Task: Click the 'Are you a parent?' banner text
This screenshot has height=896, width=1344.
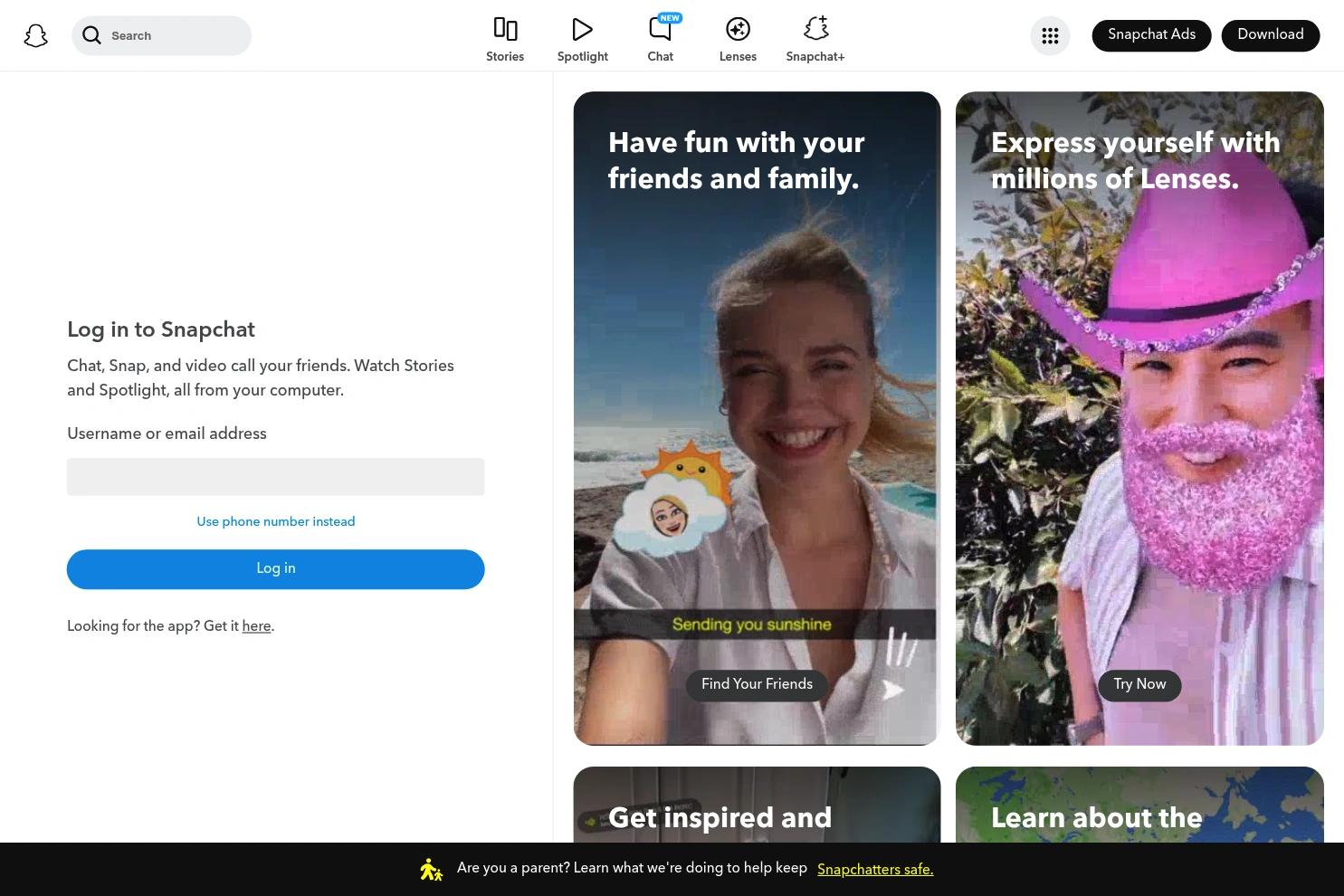Action: (x=632, y=868)
